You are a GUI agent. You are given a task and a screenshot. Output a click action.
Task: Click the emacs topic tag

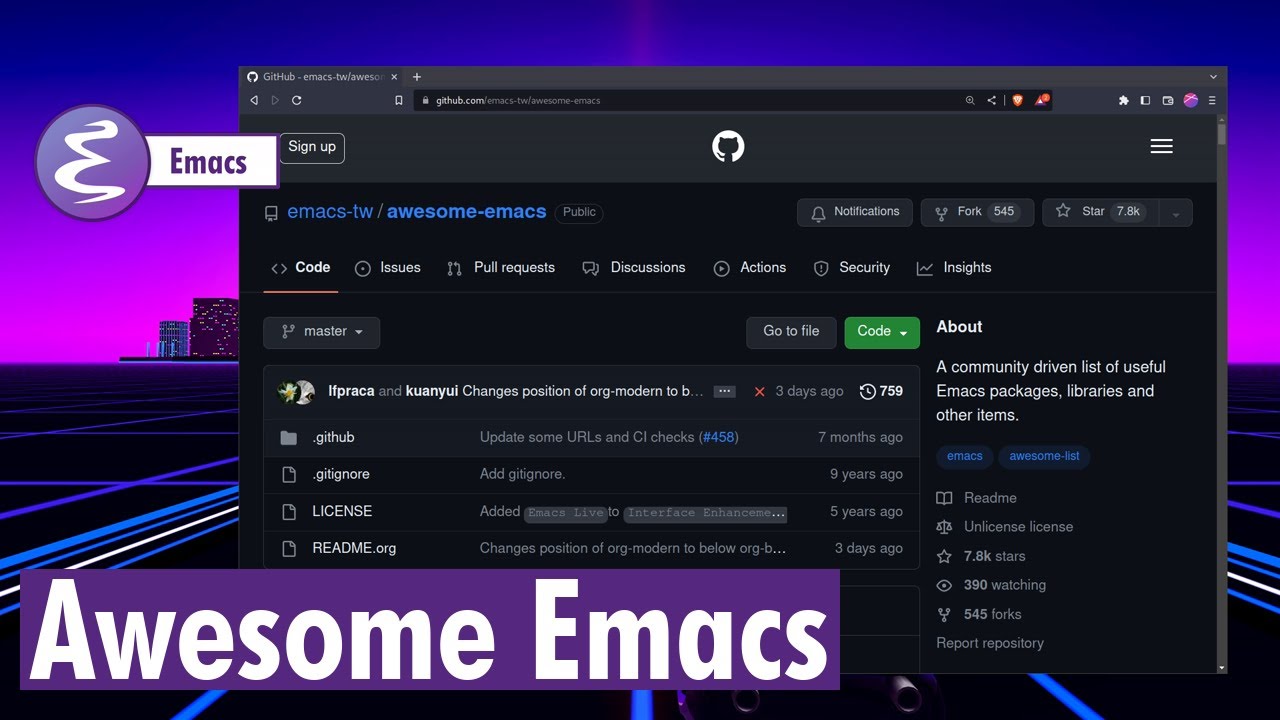click(965, 456)
